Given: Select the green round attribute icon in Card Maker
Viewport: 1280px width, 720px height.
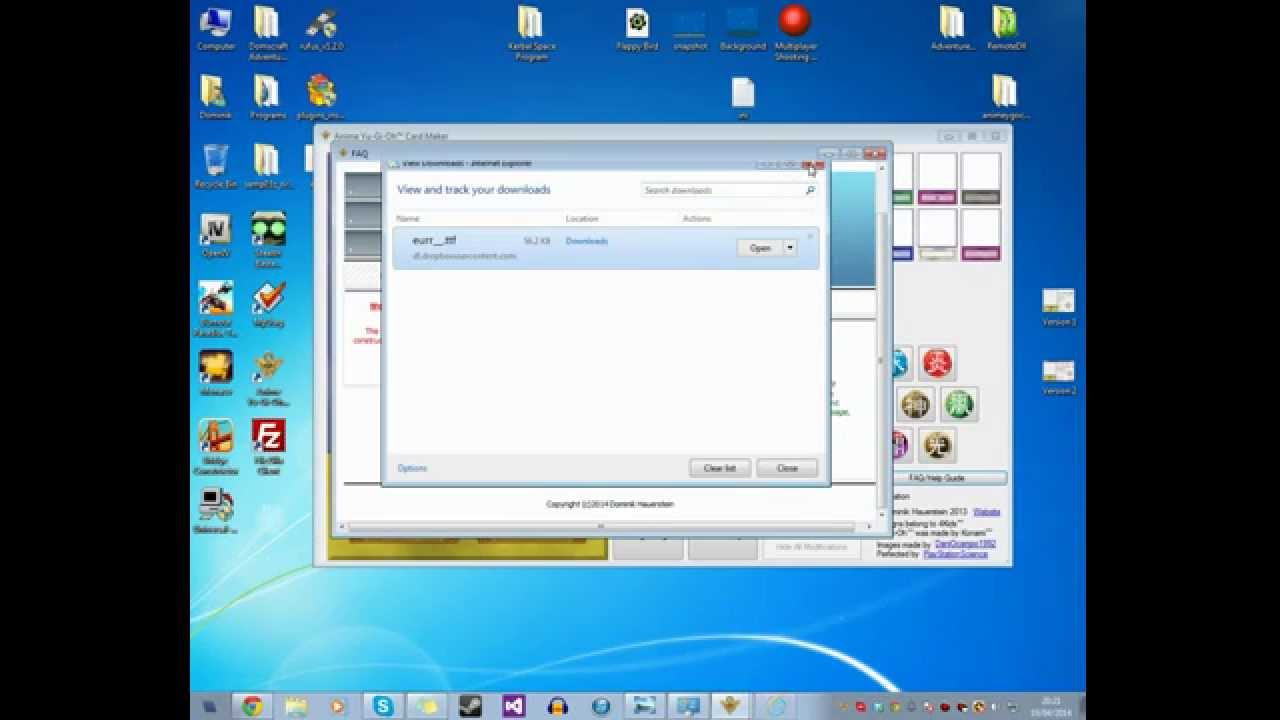Looking at the screenshot, I should pos(960,404).
